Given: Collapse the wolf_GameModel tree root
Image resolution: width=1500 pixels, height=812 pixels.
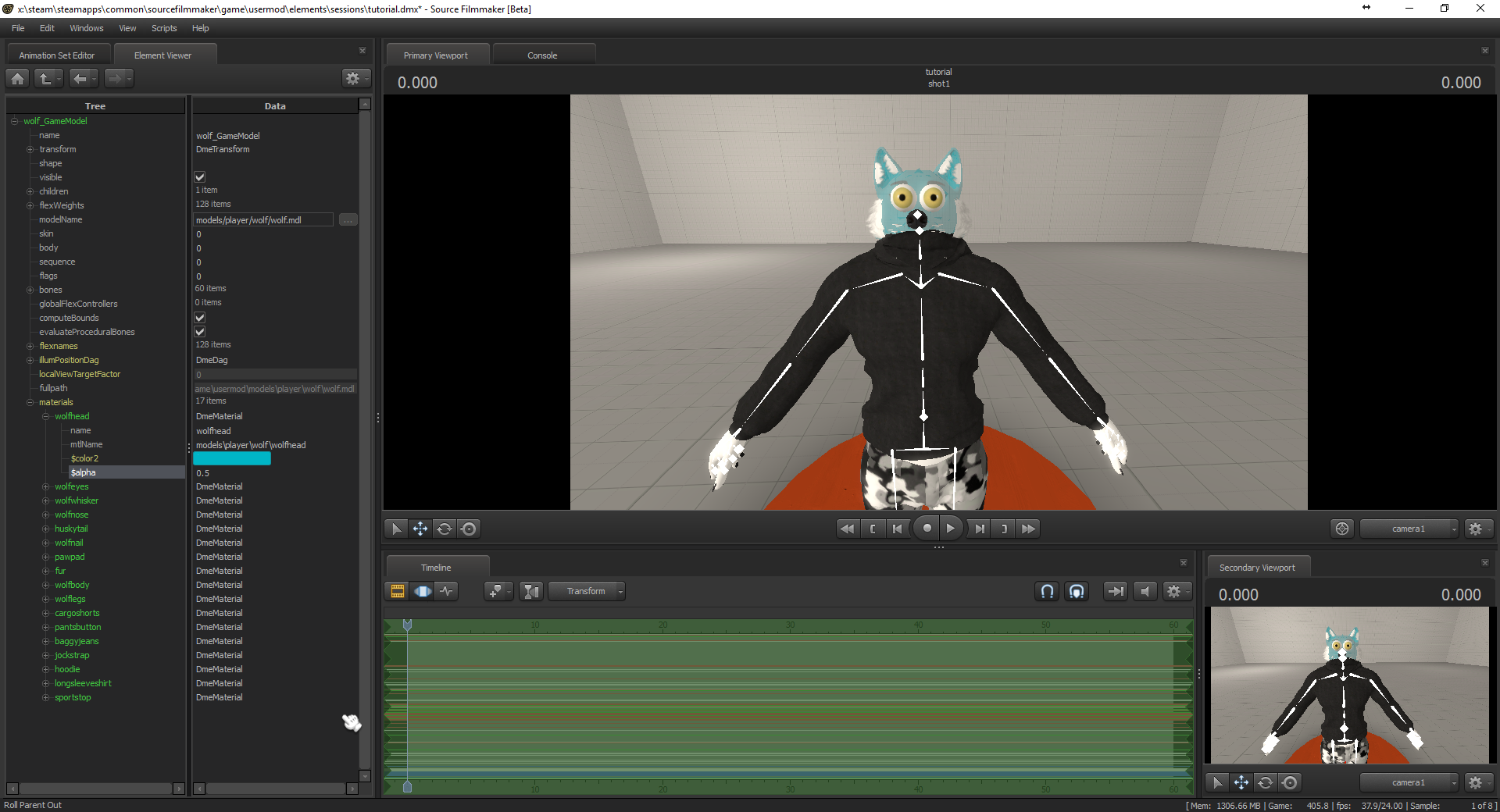Looking at the screenshot, I should click(14, 121).
